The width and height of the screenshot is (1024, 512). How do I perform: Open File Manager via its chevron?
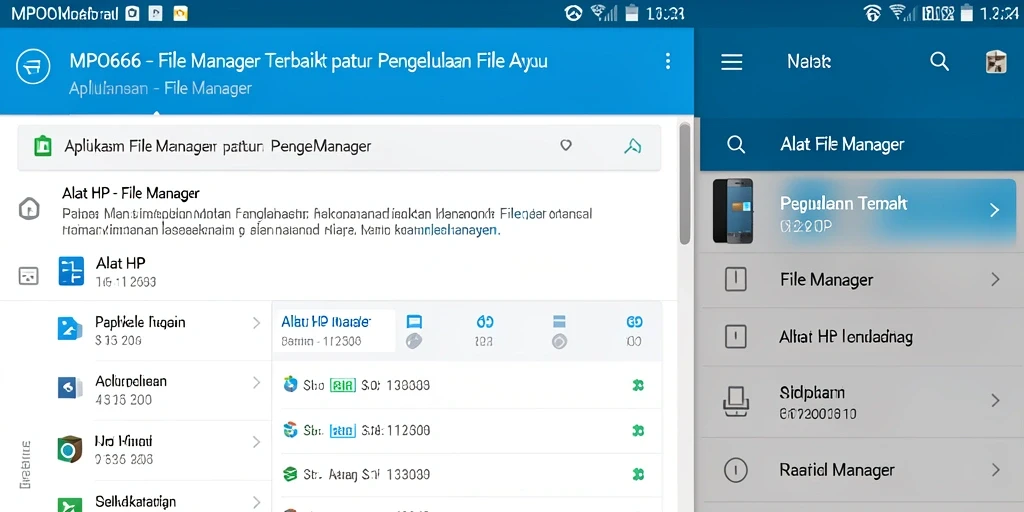995,280
